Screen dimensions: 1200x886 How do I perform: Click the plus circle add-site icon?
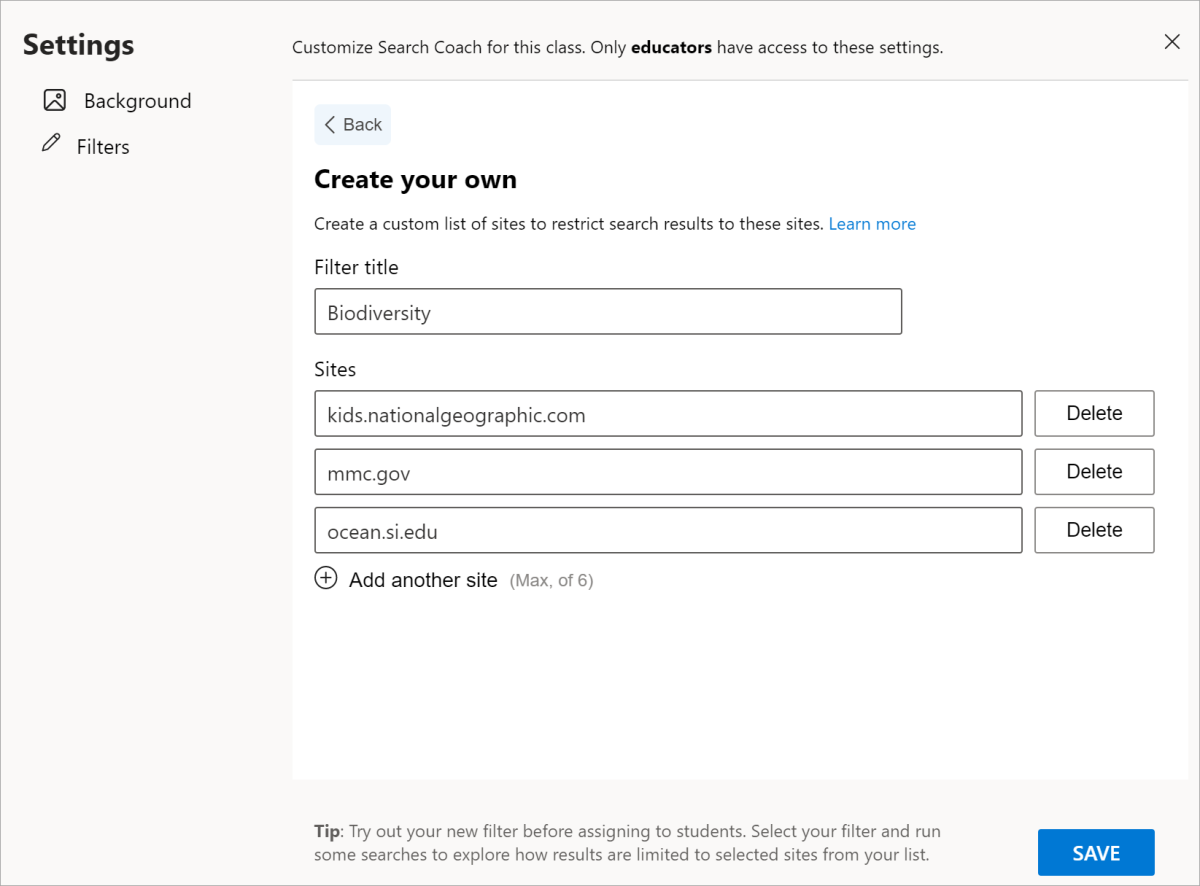coord(326,578)
